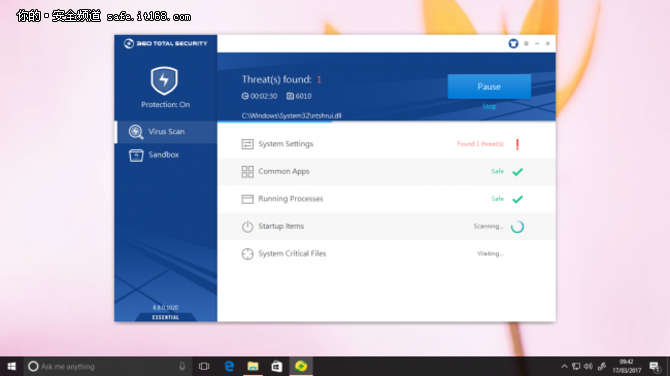The width and height of the screenshot is (670, 376).
Task: Open the Virus Scan section
Action: [166, 132]
